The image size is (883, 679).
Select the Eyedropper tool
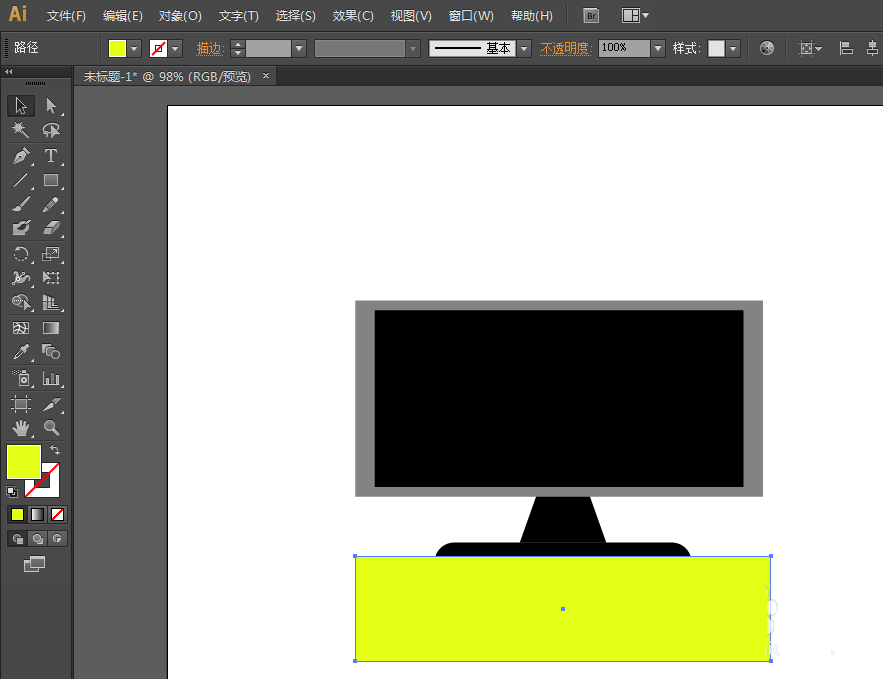pos(21,352)
